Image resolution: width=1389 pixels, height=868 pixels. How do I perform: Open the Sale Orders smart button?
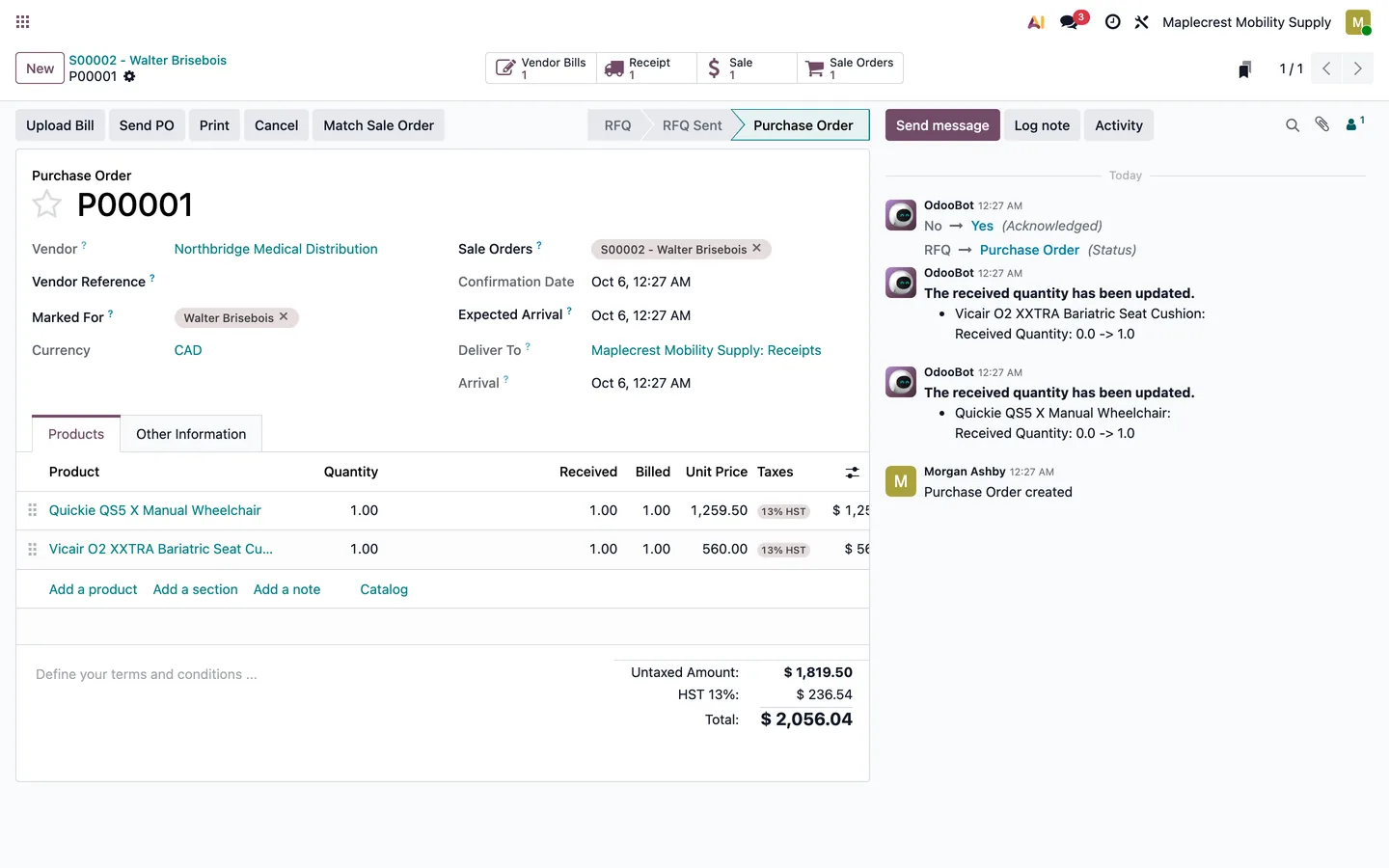coord(850,68)
